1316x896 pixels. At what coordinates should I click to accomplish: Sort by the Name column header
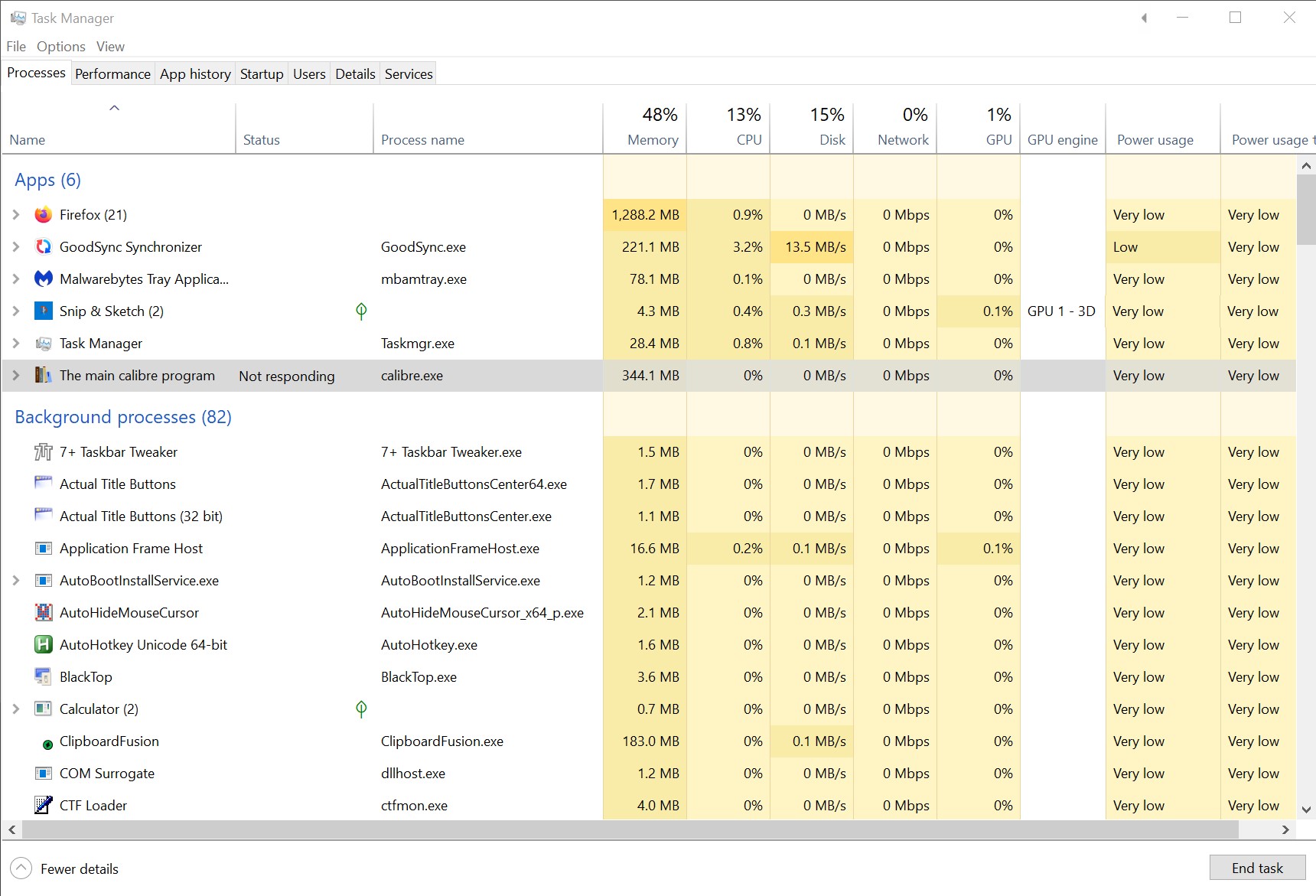(x=119, y=129)
